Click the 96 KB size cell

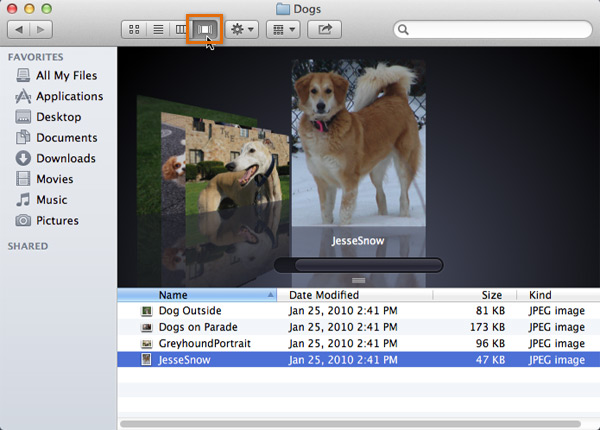click(x=490, y=344)
